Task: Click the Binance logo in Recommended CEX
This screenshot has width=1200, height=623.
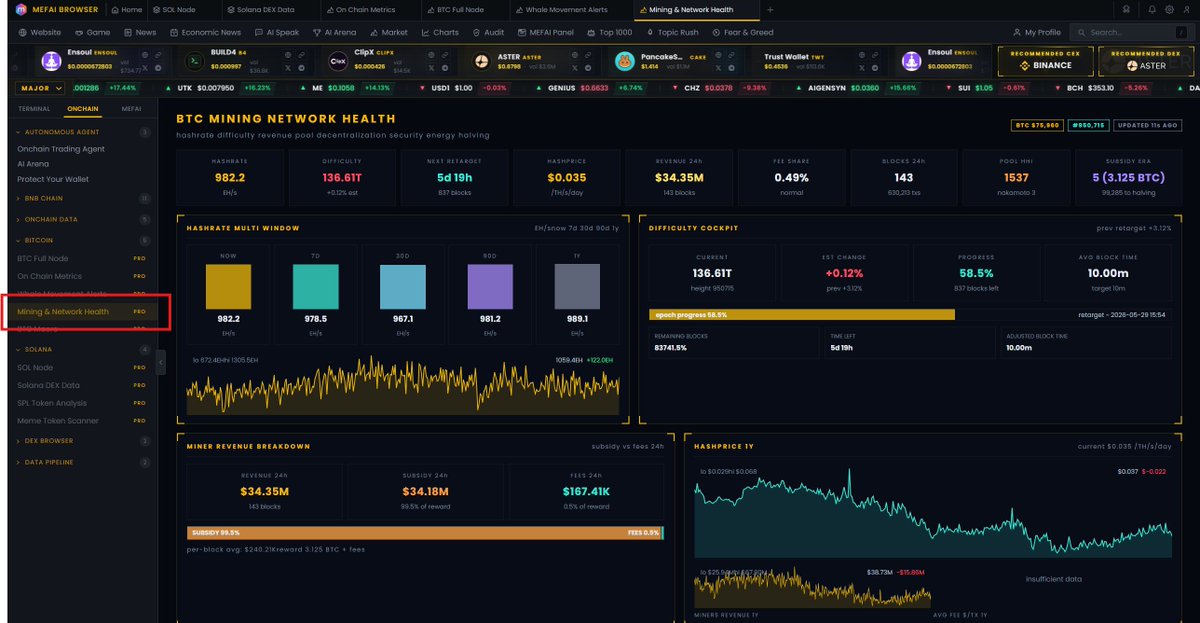Action: (1024, 65)
